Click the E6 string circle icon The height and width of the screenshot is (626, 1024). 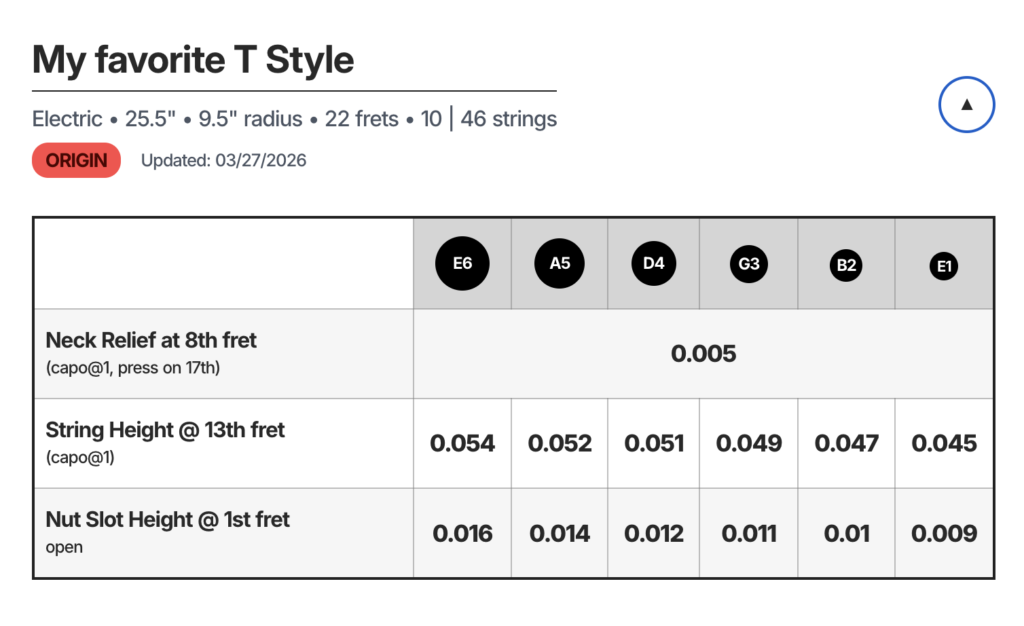pos(462,264)
